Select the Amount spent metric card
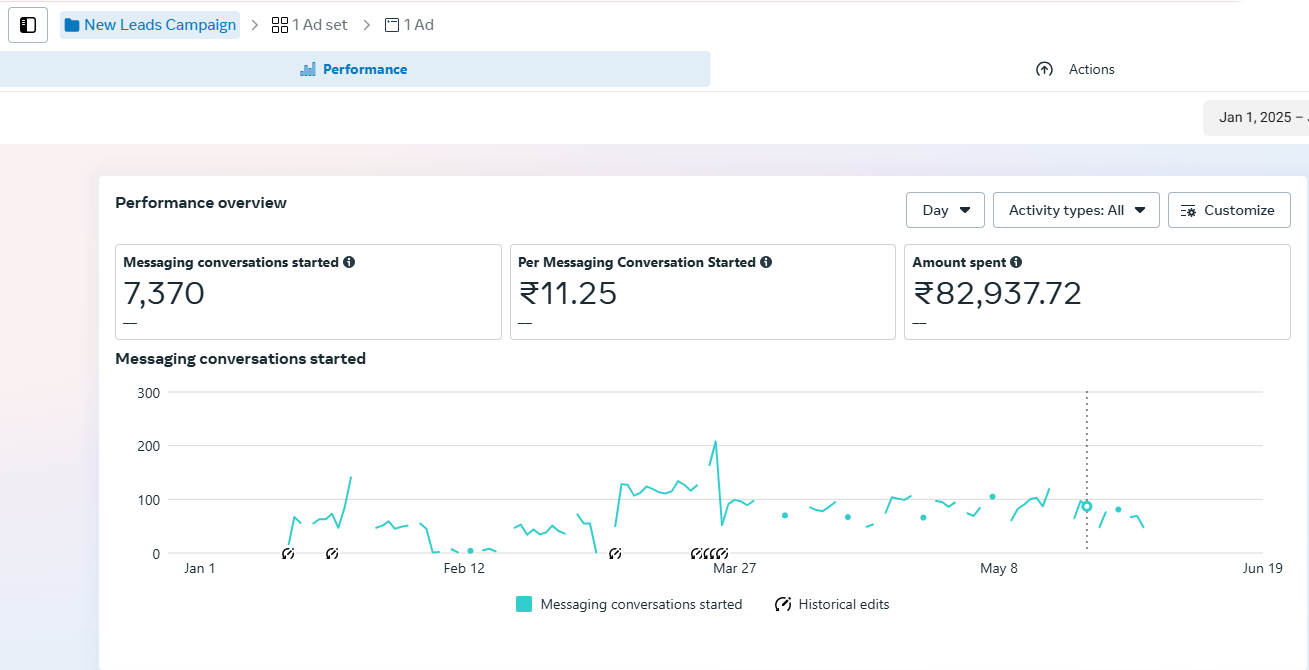Screen dimensions: 1309x670 tap(1096, 292)
